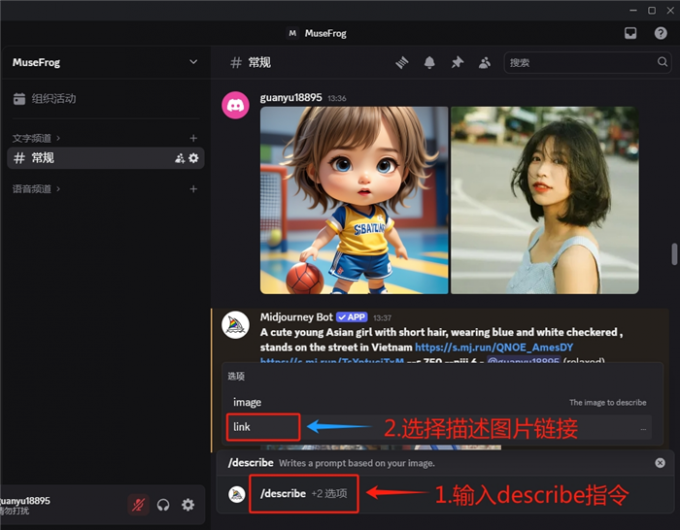The height and width of the screenshot is (530, 680).
Task: Click the MuseFrog title with M icon
Action: tap(317, 33)
